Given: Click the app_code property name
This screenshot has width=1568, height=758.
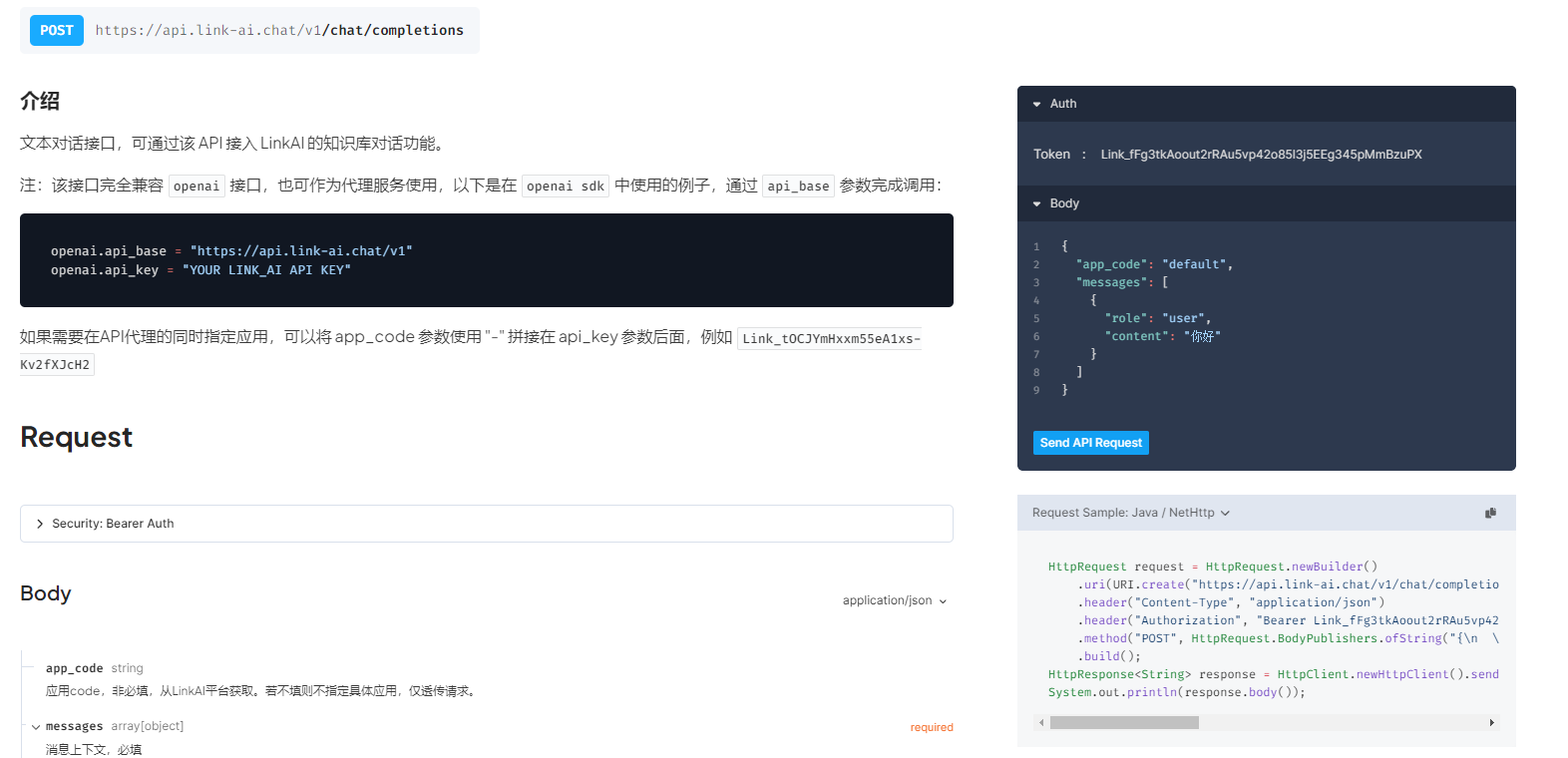Looking at the screenshot, I should click(x=74, y=668).
